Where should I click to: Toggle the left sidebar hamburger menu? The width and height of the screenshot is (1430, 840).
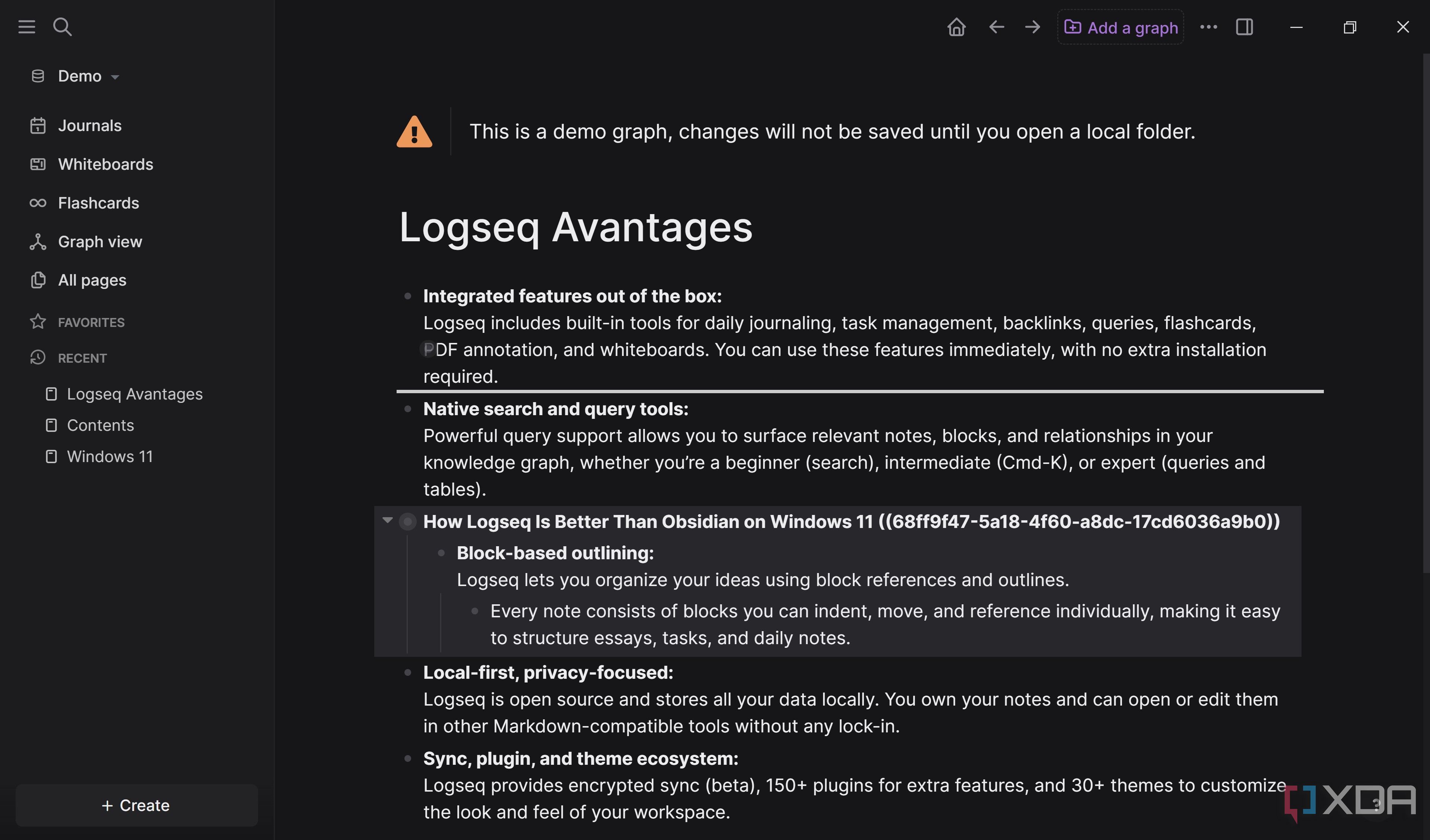pos(27,27)
